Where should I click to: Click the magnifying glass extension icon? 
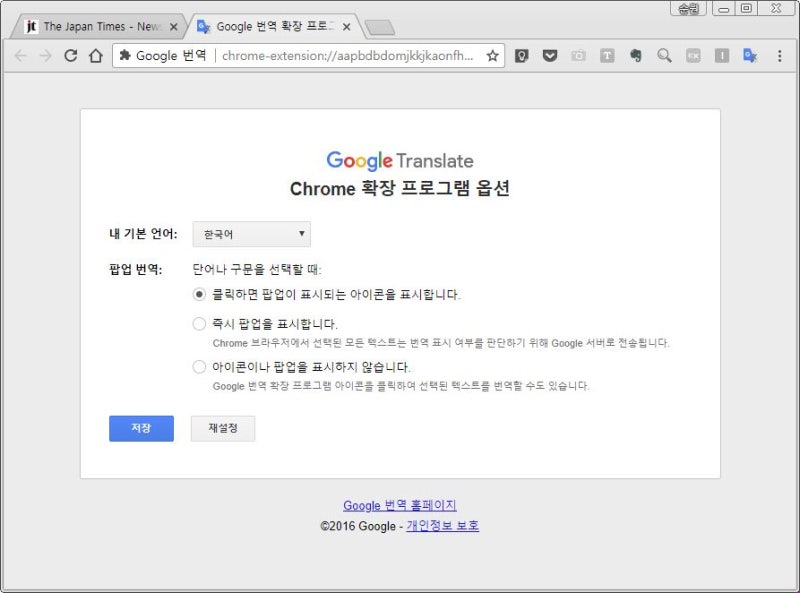pyautogui.click(x=664, y=56)
